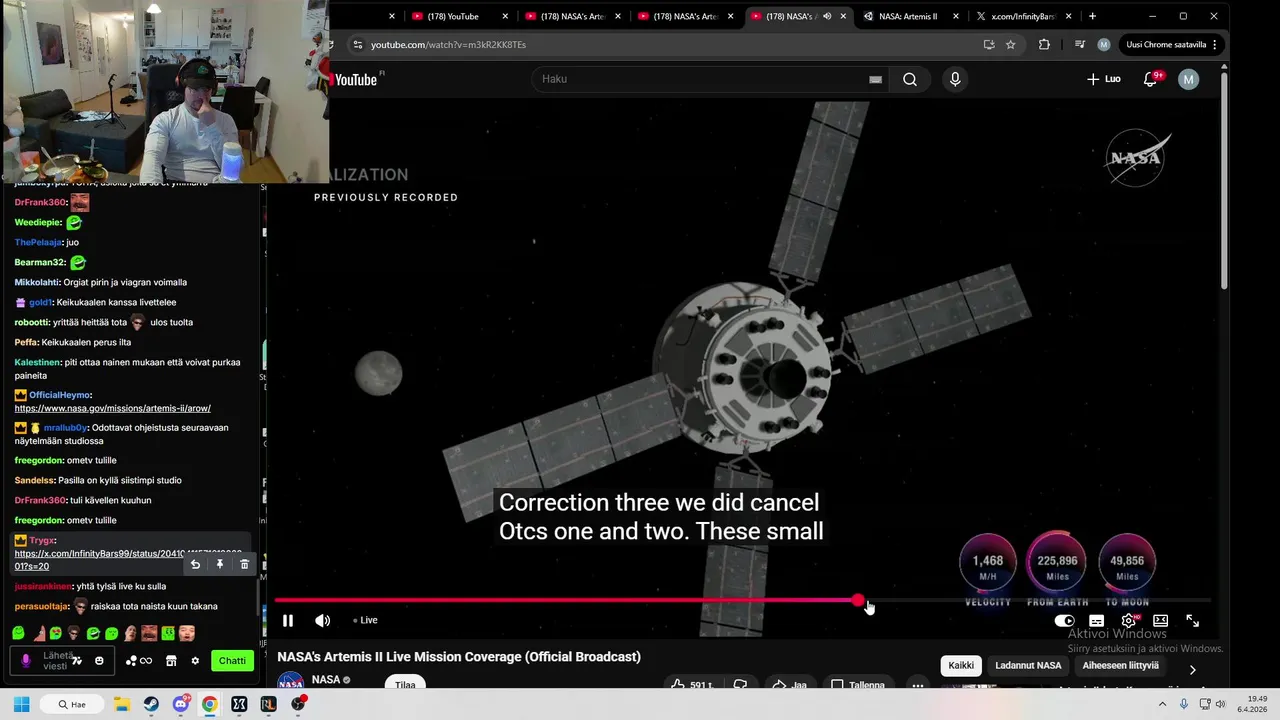Send chat with green Chatti button

232,661
